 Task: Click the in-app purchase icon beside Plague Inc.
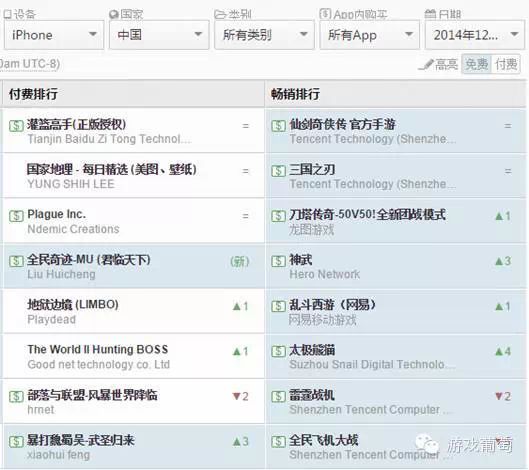tap(16, 216)
